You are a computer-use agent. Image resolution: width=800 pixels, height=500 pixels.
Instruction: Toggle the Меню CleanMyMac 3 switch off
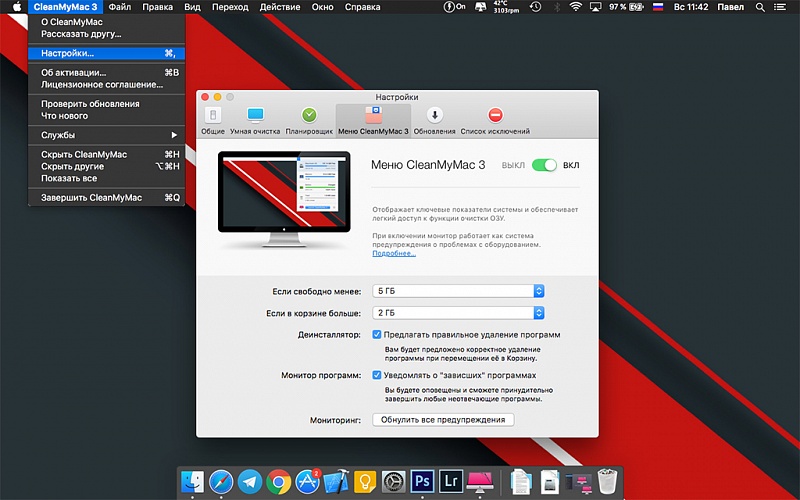pyautogui.click(x=544, y=165)
